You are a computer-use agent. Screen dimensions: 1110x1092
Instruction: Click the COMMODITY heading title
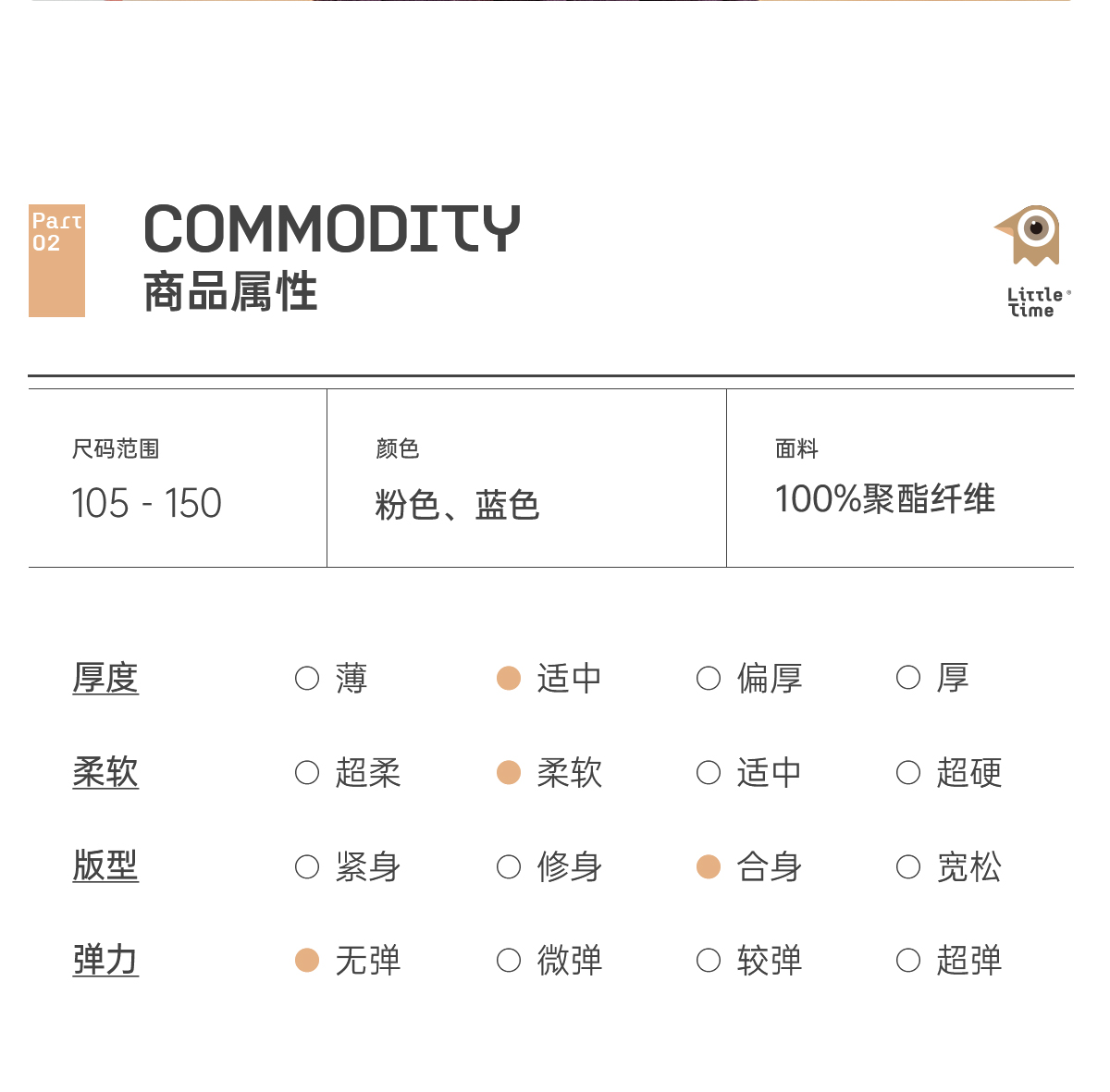pos(332,229)
